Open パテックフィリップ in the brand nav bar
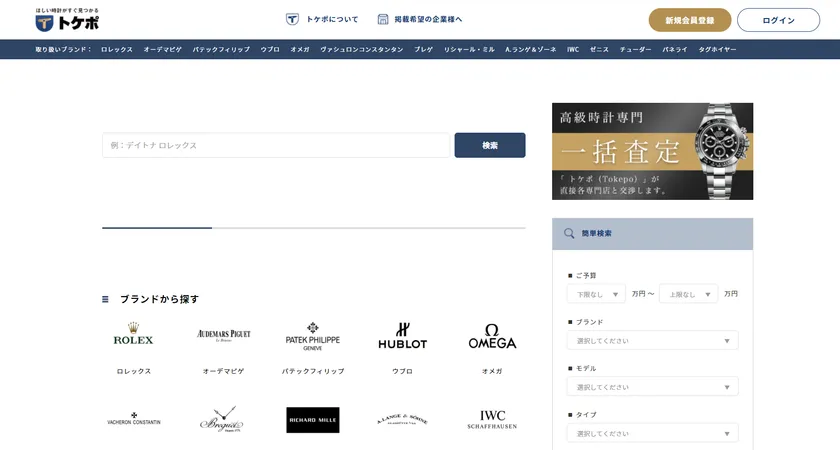This screenshot has width=840, height=450. tap(221, 49)
